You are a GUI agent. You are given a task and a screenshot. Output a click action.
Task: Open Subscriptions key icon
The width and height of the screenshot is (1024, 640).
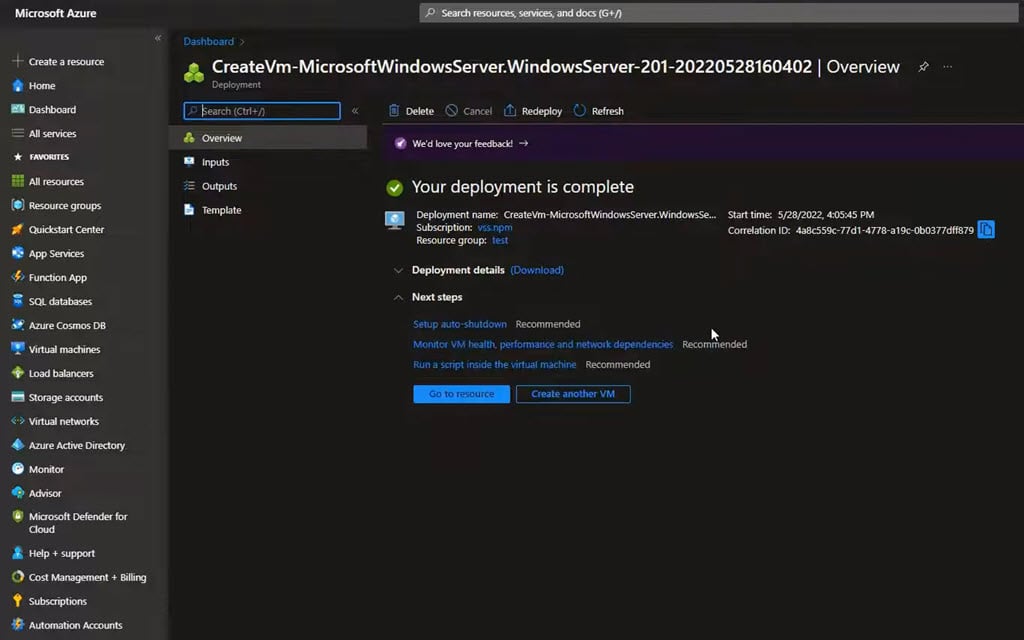(18, 601)
